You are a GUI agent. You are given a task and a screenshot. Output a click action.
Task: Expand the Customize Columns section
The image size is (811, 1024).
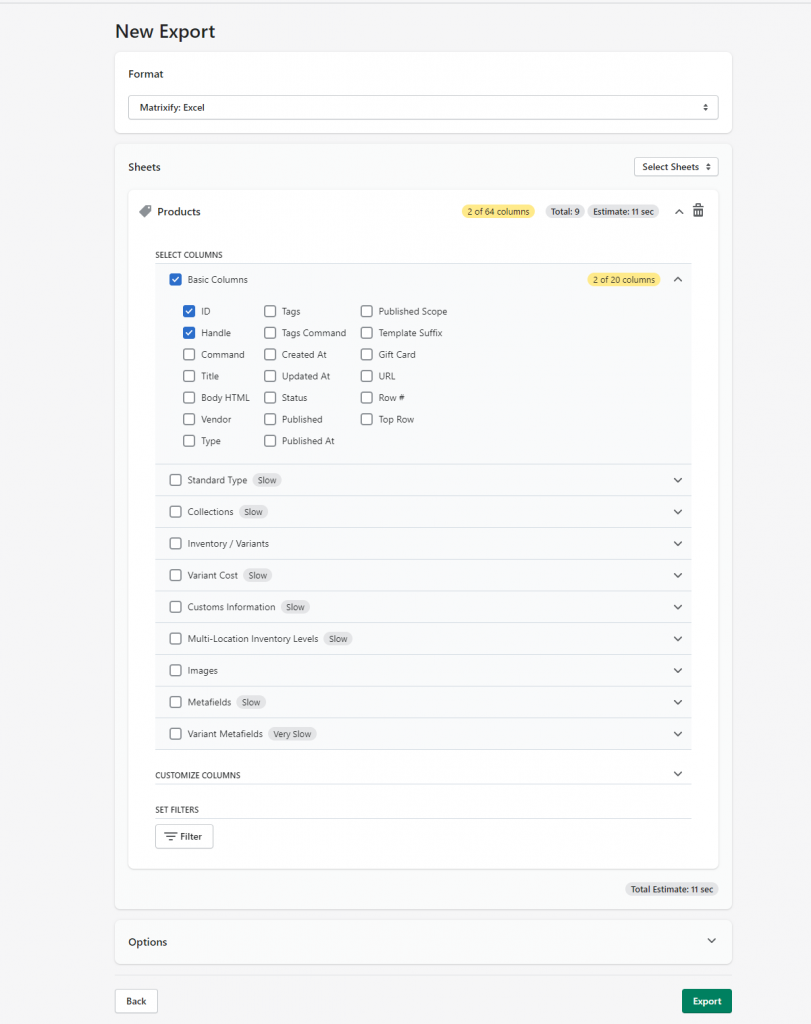[x=677, y=772]
